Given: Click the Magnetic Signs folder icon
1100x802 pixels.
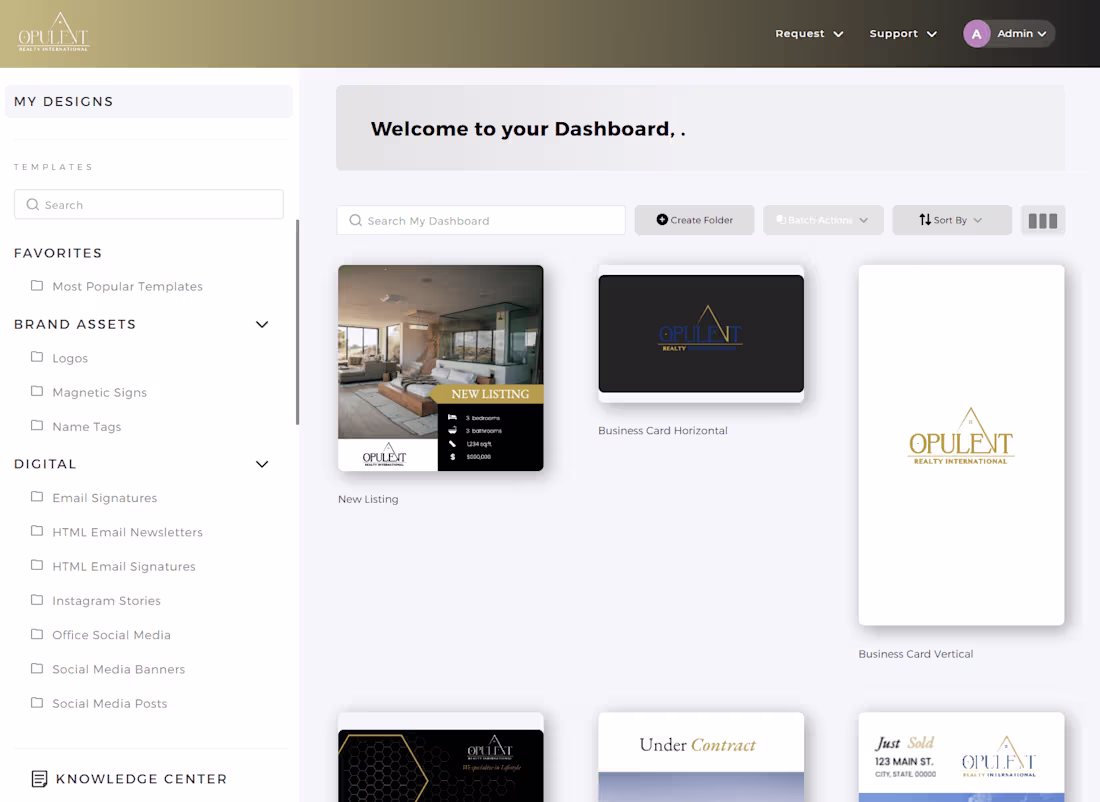Looking at the screenshot, I should pos(36,392).
